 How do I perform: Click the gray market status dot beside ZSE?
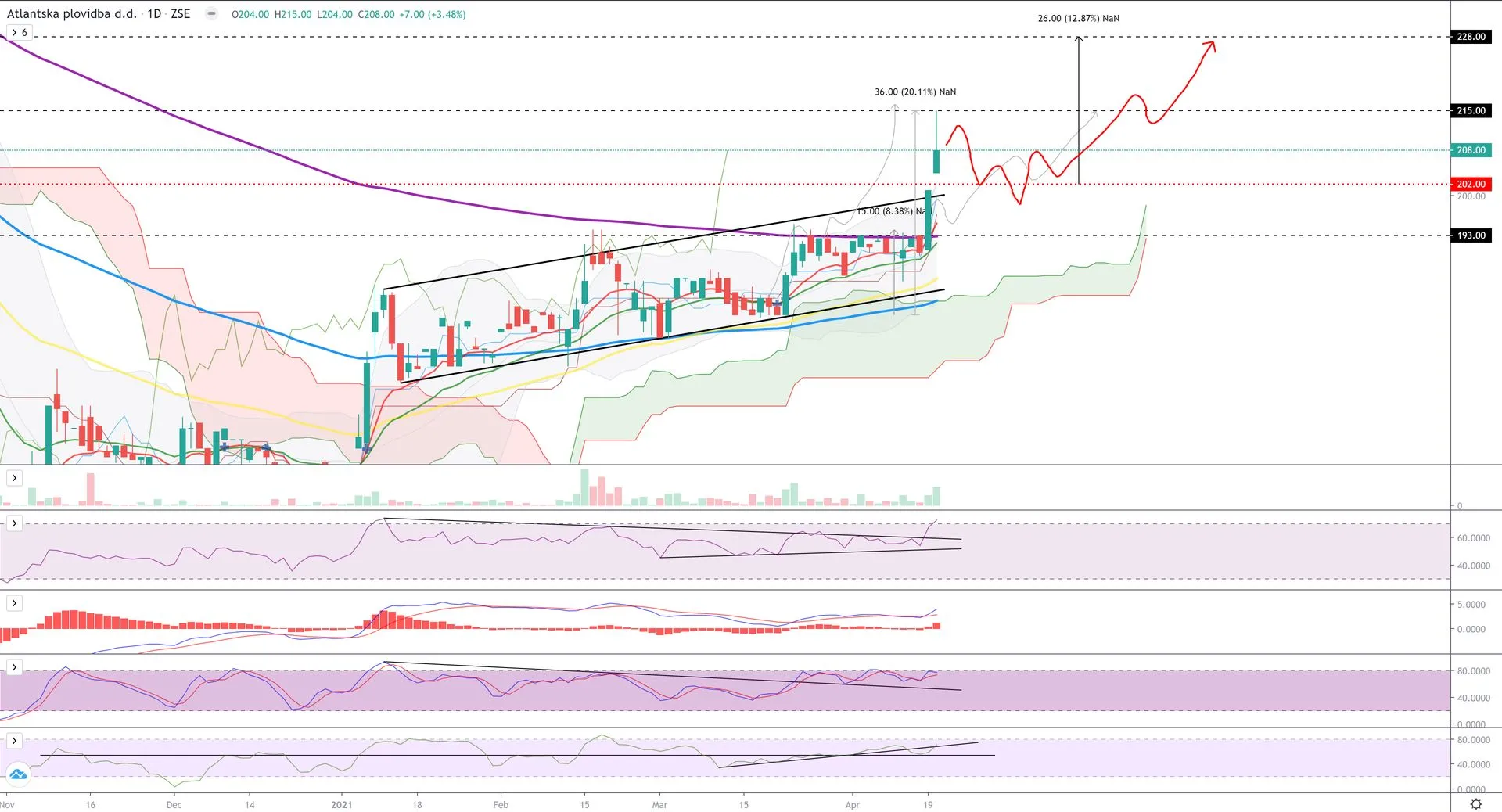[x=211, y=14]
